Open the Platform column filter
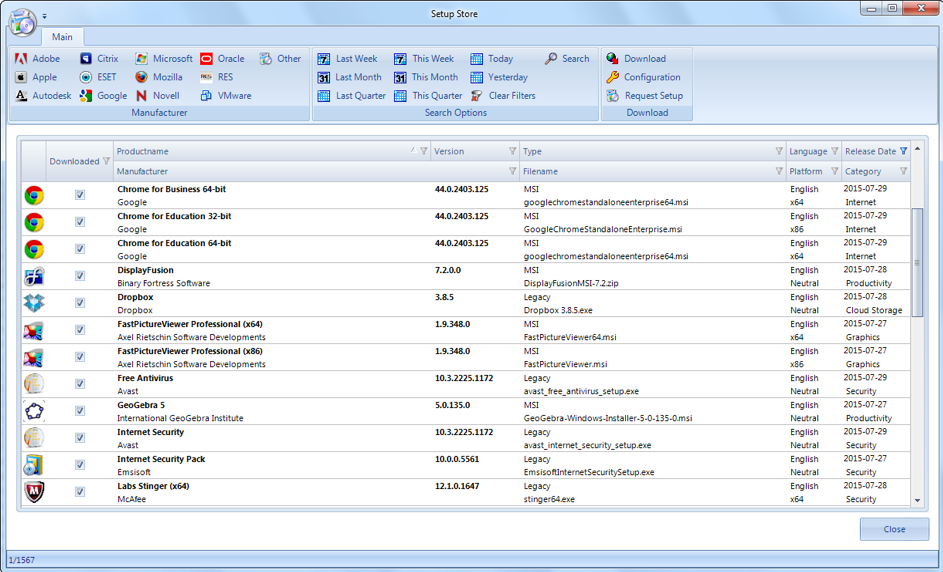 pyautogui.click(x=835, y=171)
